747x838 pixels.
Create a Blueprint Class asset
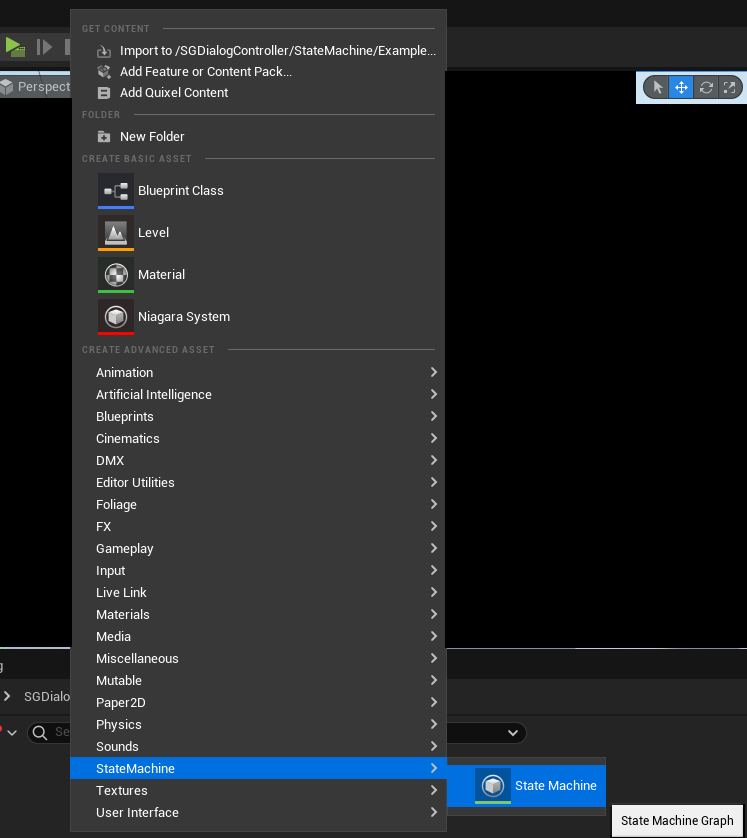tap(258, 190)
